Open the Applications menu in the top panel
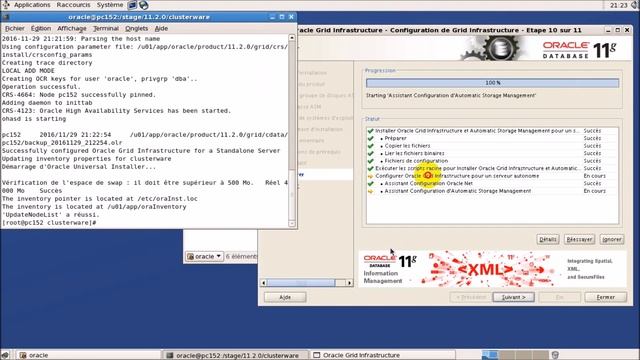The height and width of the screenshot is (360, 640). click(32, 5)
